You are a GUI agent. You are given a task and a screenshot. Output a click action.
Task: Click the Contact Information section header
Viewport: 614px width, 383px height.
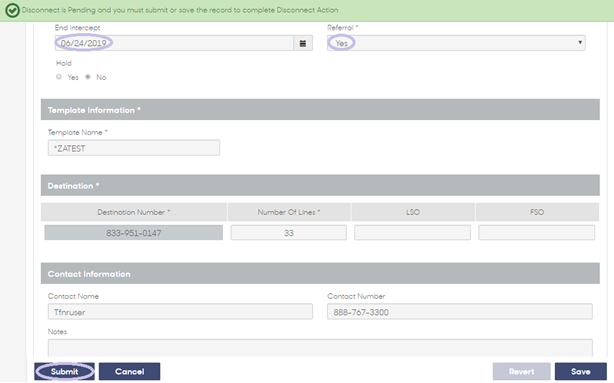point(320,273)
